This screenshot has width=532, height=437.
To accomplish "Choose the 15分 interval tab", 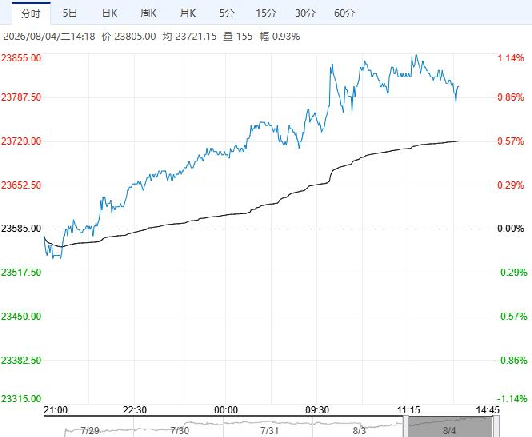I will pyautogui.click(x=266, y=13).
